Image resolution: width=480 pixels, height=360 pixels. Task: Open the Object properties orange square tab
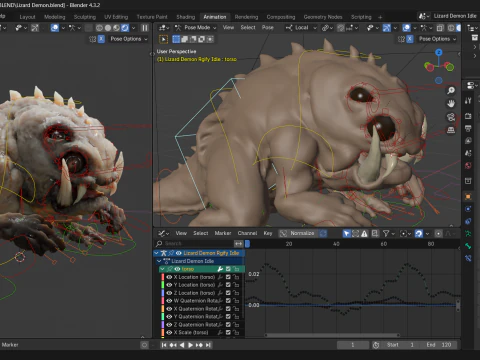click(468, 197)
